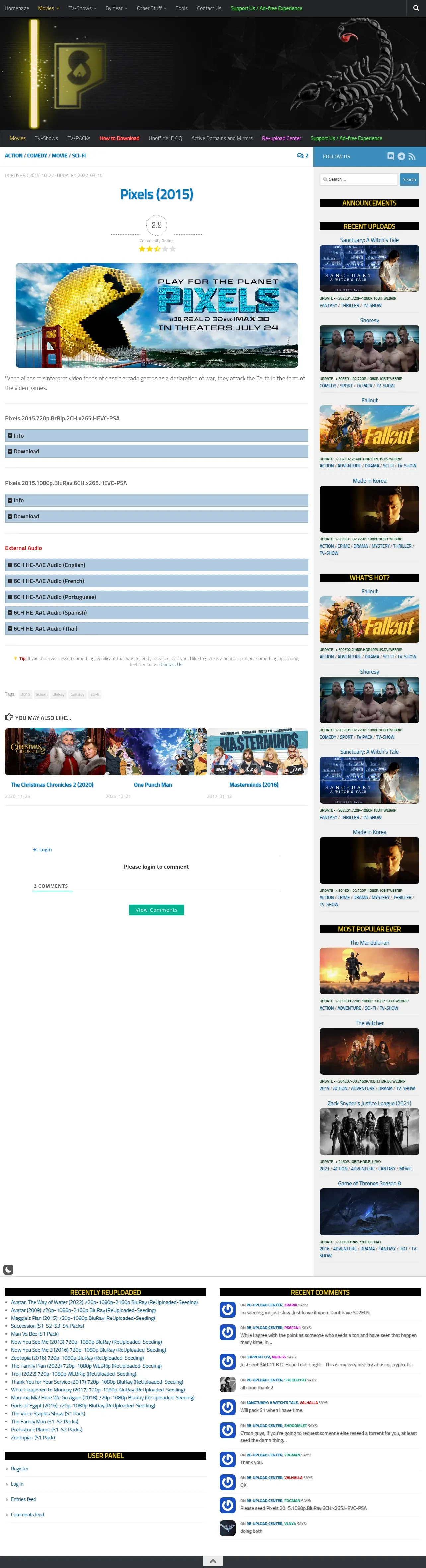Click the Login link above comments
Viewport: 426px width, 1568px height.
click(42, 850)
